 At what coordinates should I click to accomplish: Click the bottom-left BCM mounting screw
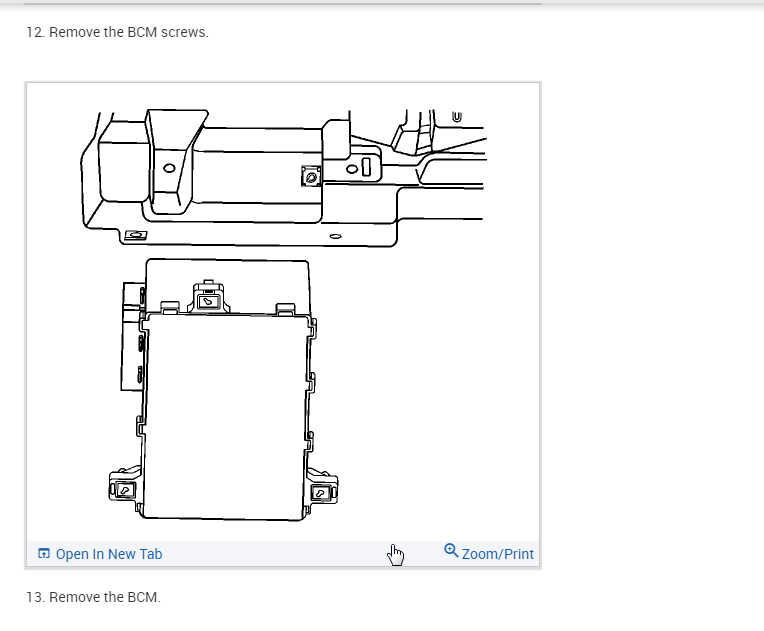125,490
